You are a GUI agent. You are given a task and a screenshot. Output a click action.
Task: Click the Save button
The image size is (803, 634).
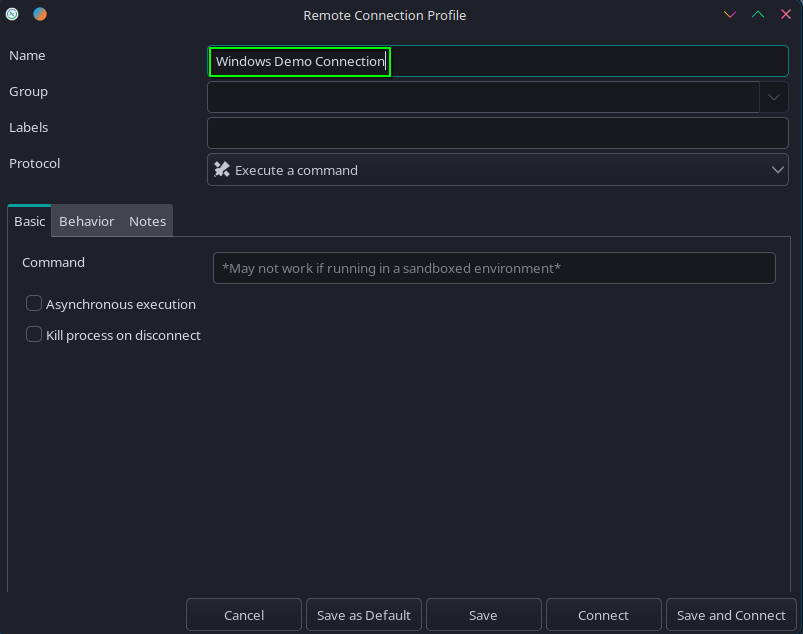pyautogui.click(x=483, y=615)
